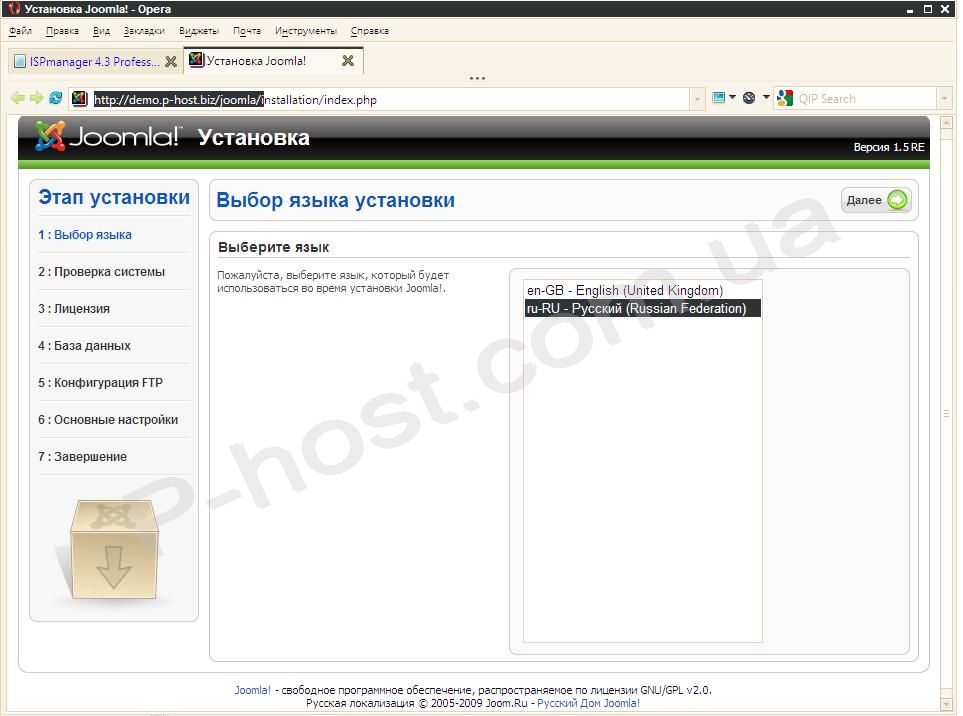Click the browser Forward arrow icon

[36, 98]
